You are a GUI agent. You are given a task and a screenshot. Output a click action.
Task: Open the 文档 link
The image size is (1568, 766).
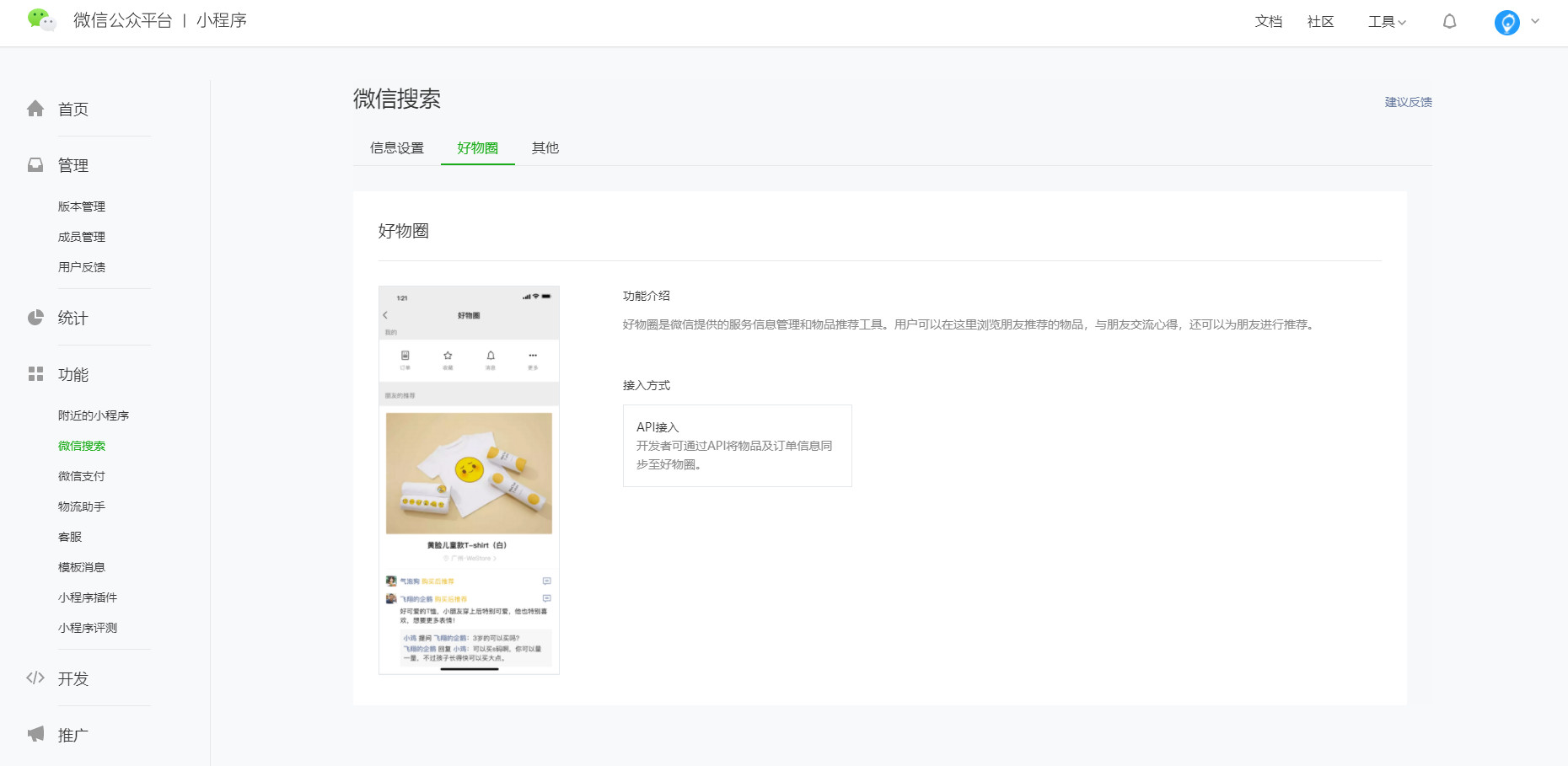[1269, 22]
